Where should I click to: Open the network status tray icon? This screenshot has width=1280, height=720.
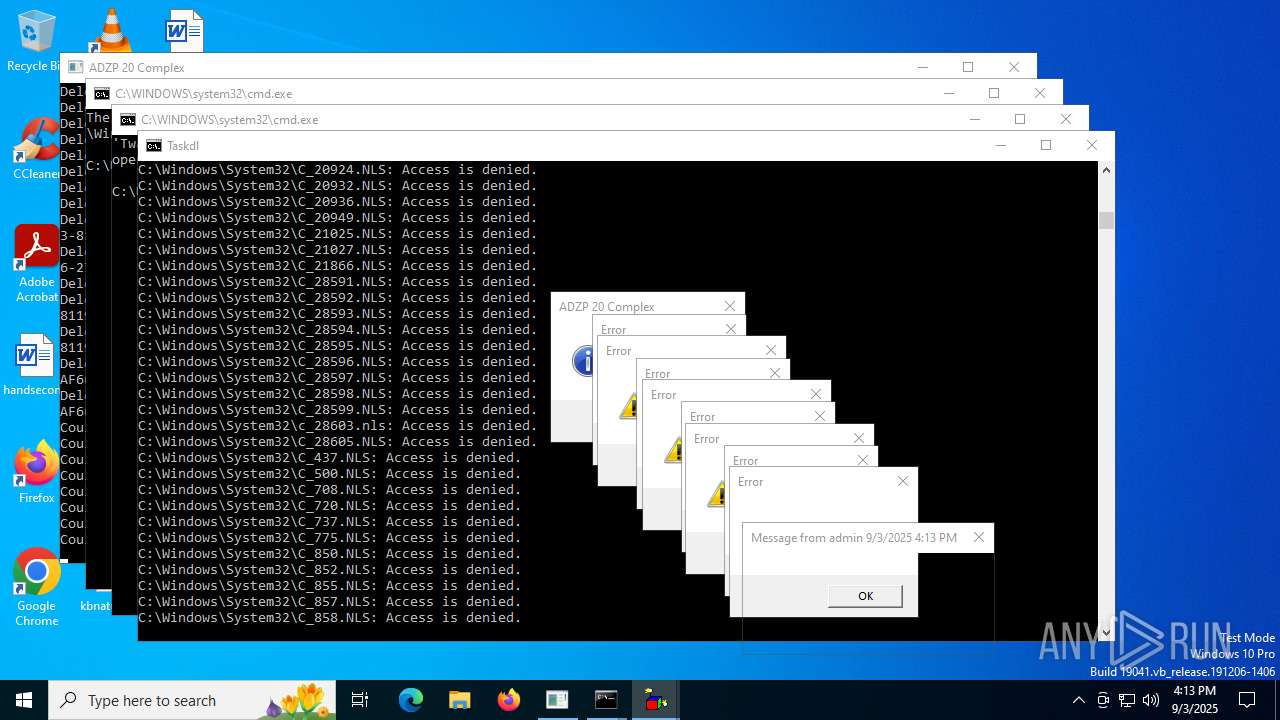[1127, 700]
